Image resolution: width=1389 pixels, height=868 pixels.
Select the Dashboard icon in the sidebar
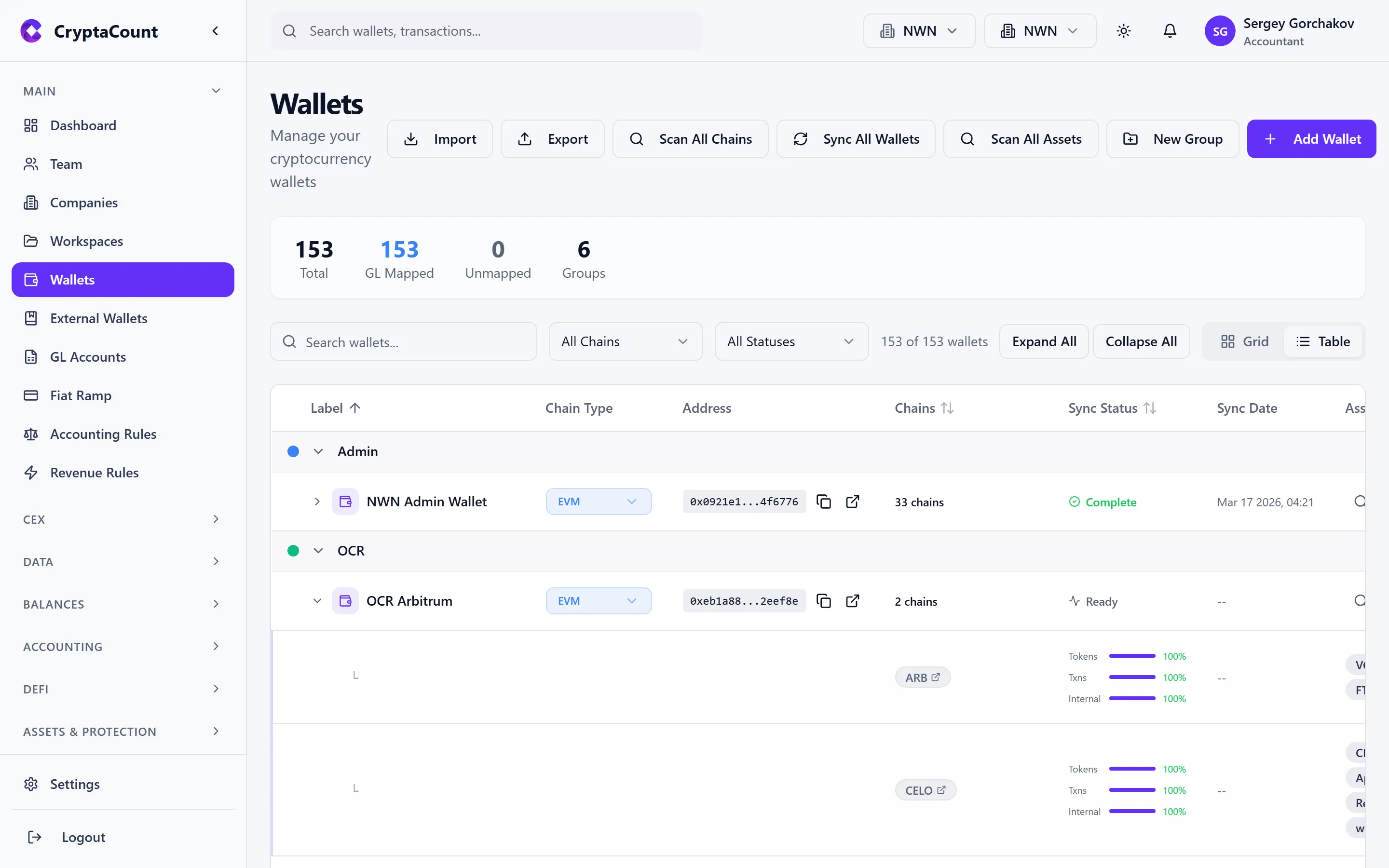click(31, 125)
